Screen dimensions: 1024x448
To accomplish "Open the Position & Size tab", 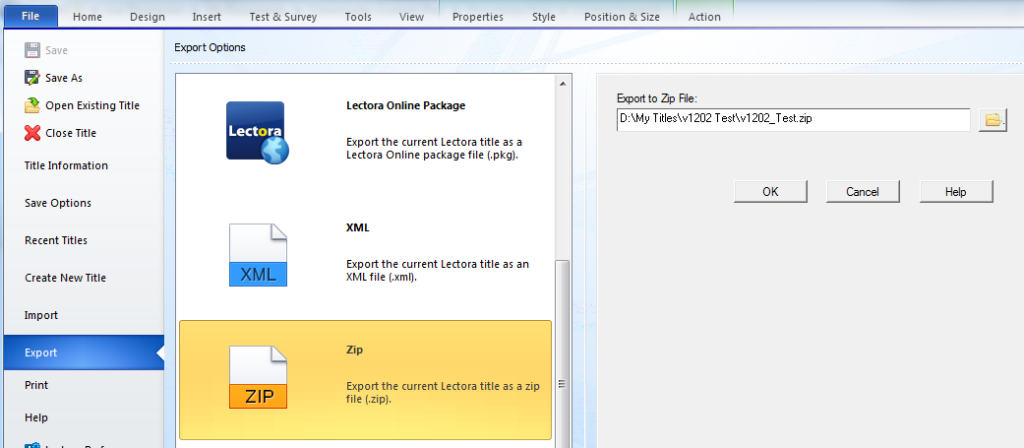I will coord(622,17).
